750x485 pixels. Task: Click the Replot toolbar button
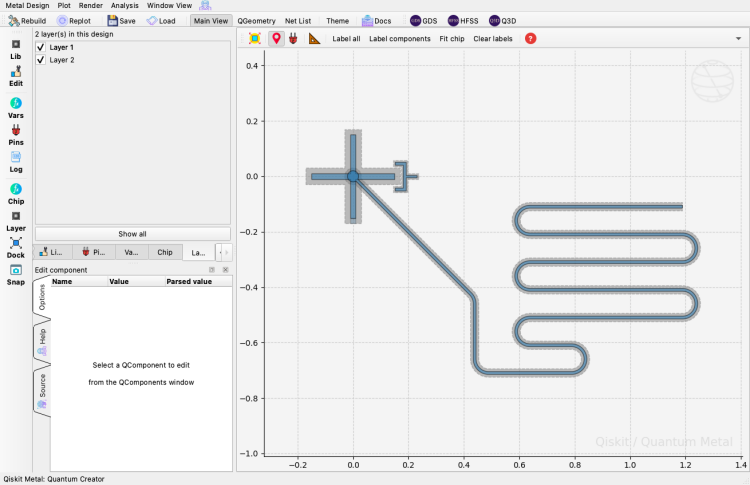[x=74, y=21]
